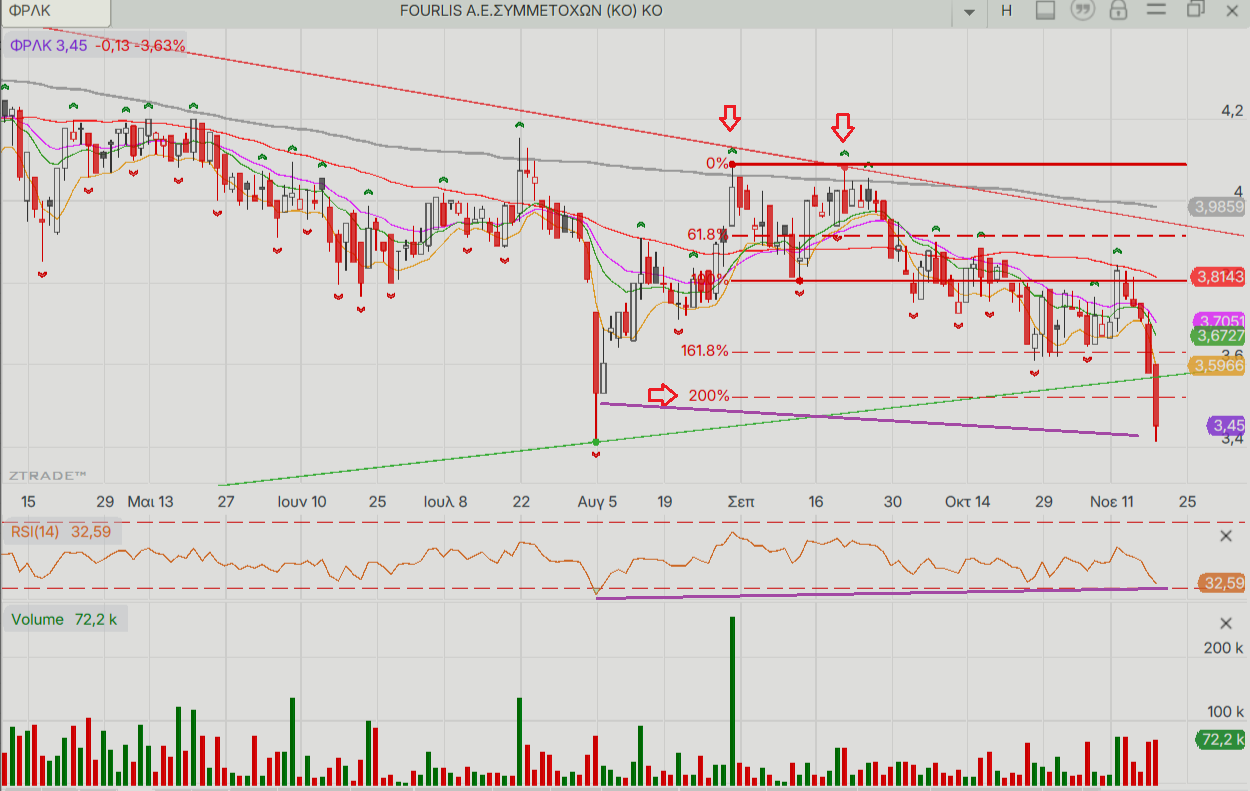The image size is (1250, 791).
Task: Click the 200% Fibonacci level label
Action: pyautogui.click(x=709, y=396)
